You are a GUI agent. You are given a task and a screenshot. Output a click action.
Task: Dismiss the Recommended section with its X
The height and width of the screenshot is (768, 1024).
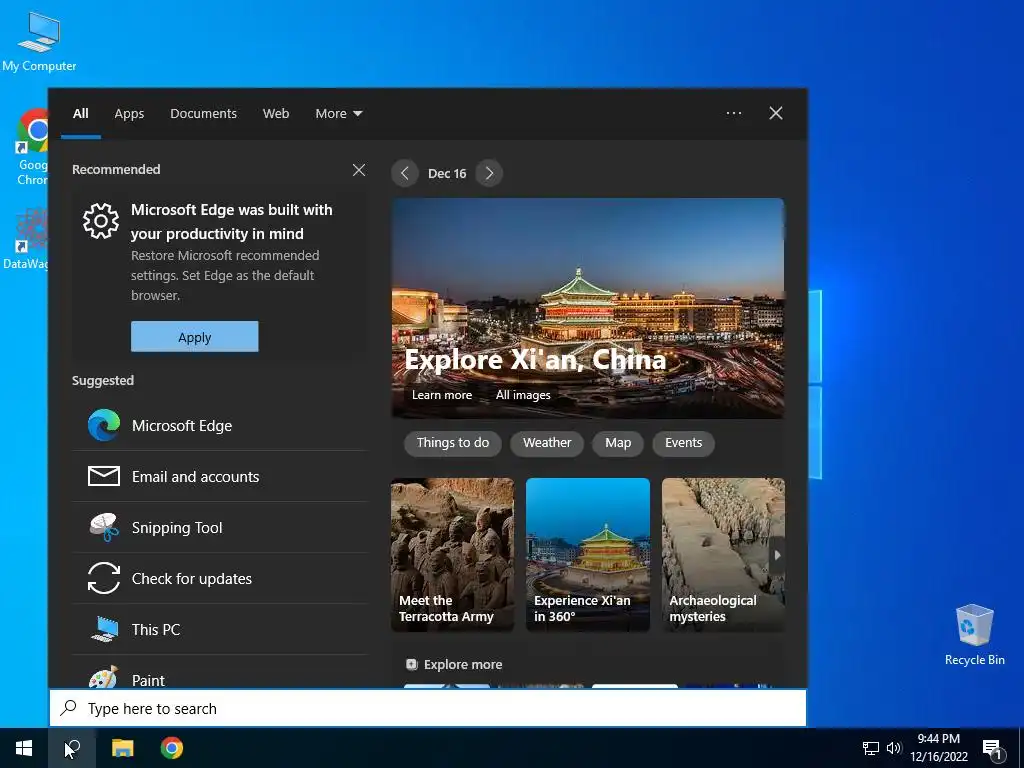[359, 170]
